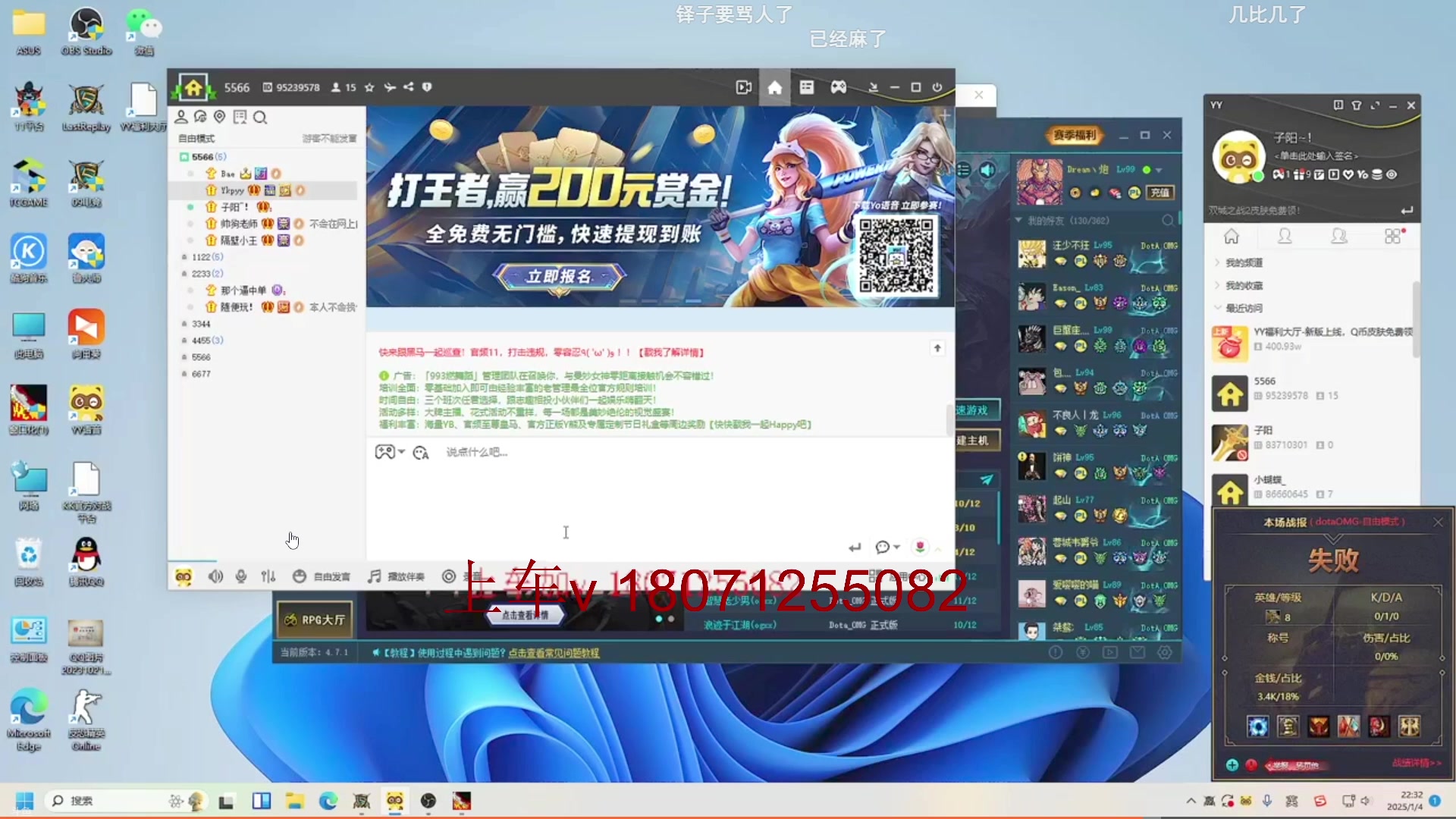
Task: Click the flower gift icon in chat area
Action: pos(920,547)
